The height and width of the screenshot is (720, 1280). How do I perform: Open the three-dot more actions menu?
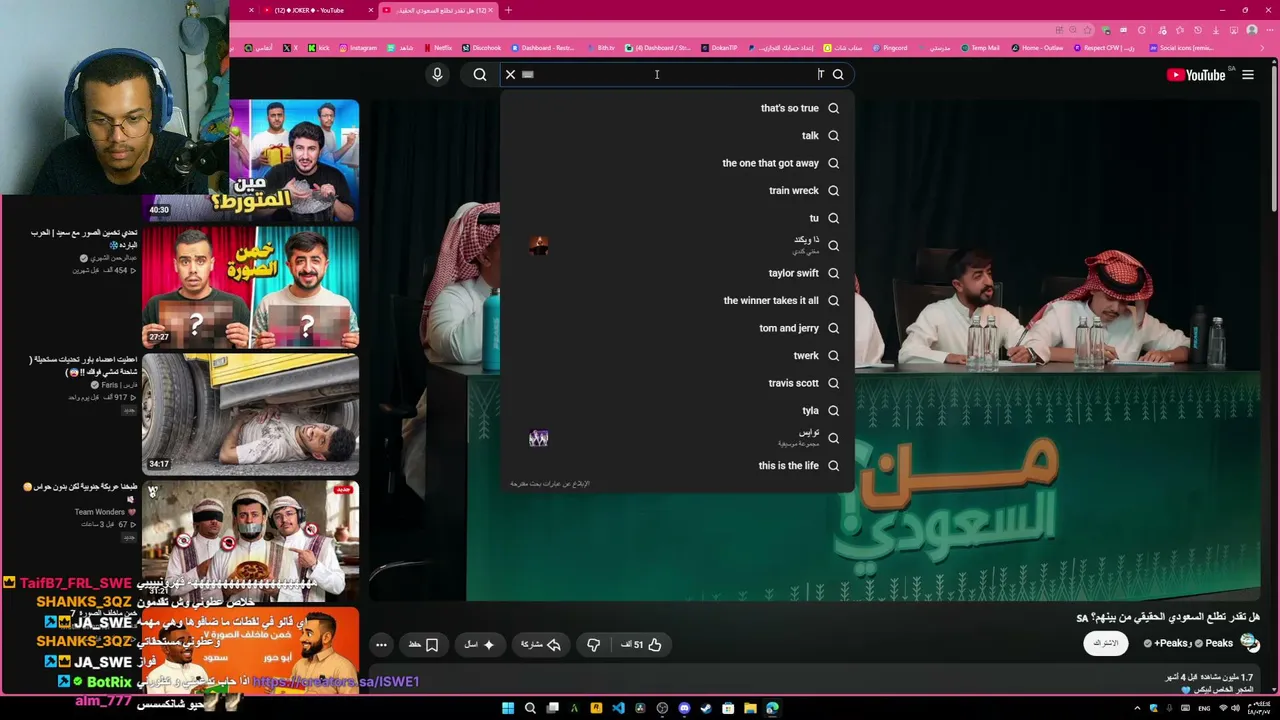tap(381, 645)
